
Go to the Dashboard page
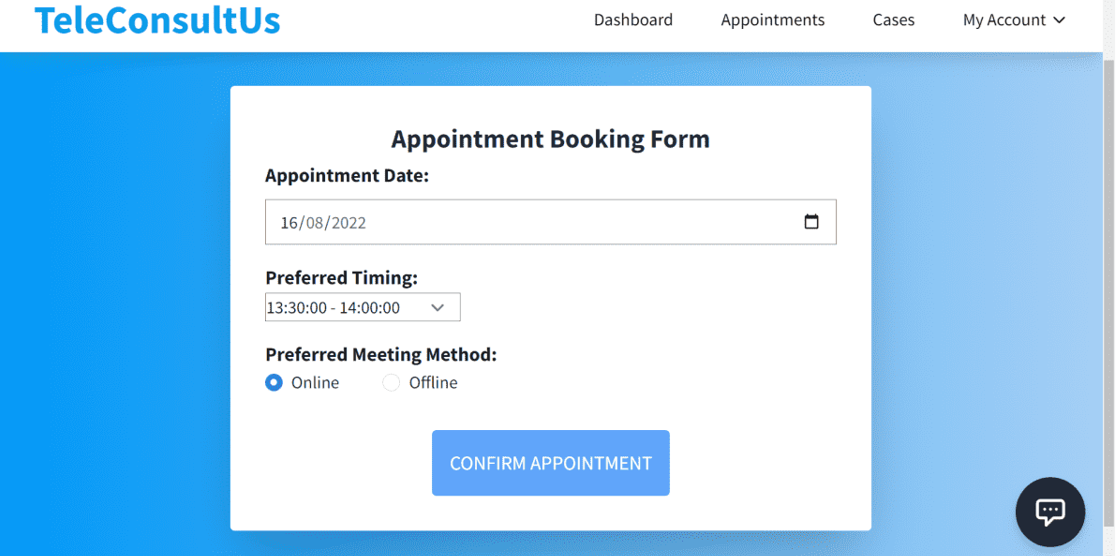633,20
